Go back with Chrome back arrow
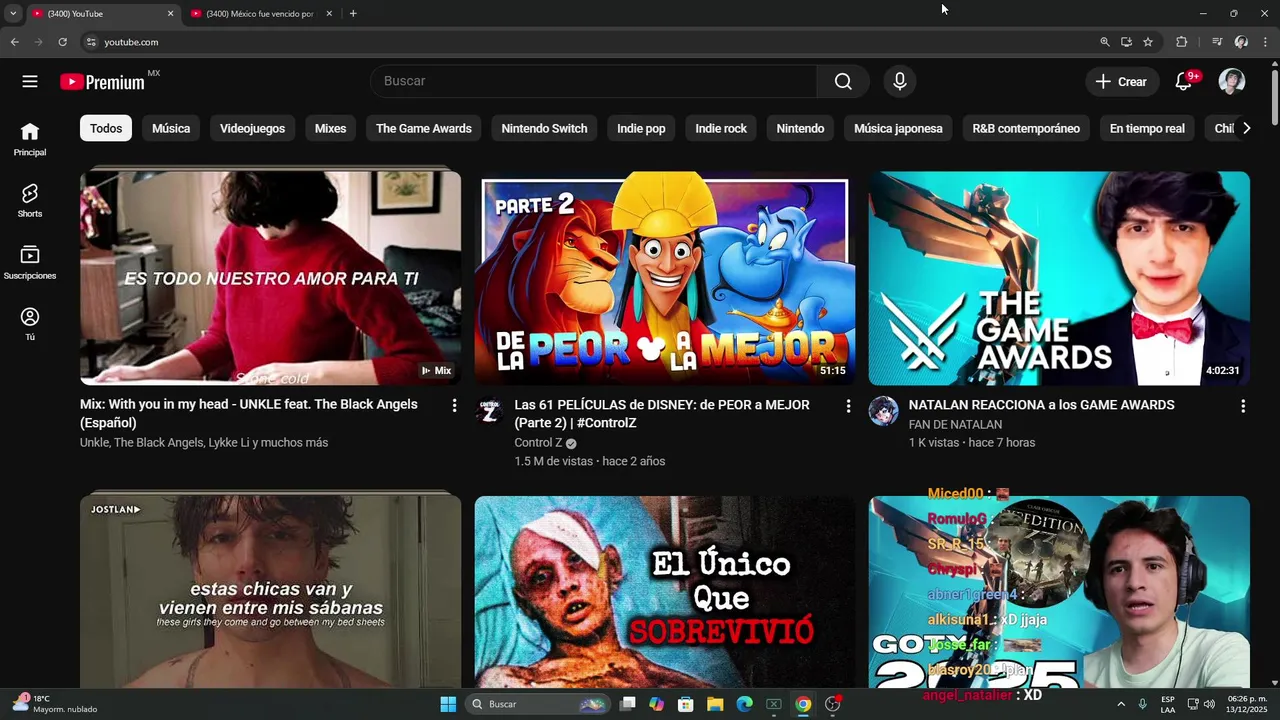Viewport: 1280px width, 720px height. click(x=14, y=42)
